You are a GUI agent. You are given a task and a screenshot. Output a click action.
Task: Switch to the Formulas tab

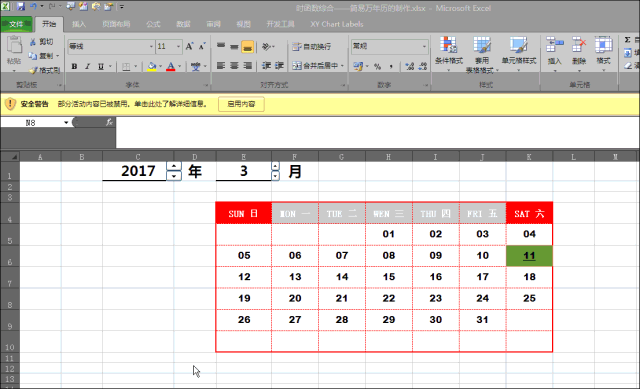click(153, 24)
